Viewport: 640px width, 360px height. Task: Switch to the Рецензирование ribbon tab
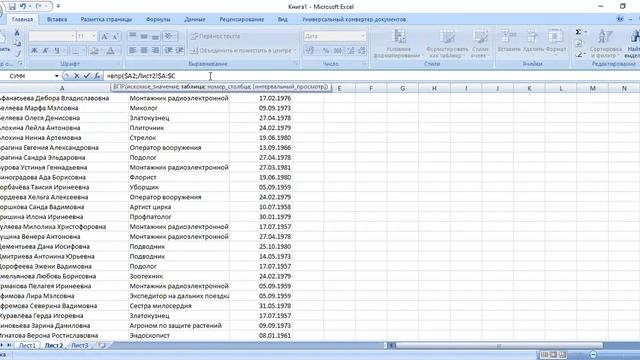[x=242, y=19]
